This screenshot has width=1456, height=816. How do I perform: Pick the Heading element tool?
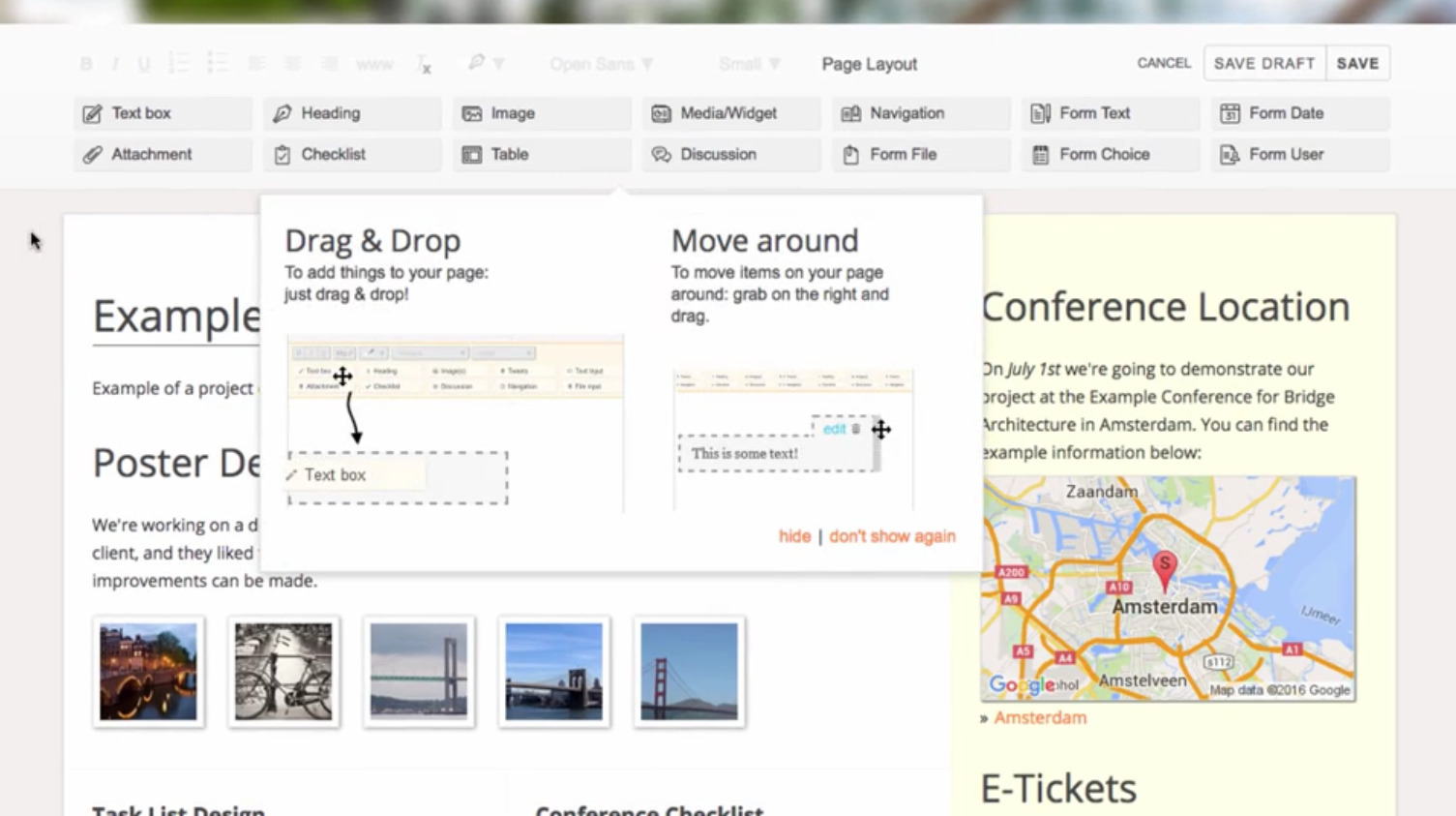(352, 113)
